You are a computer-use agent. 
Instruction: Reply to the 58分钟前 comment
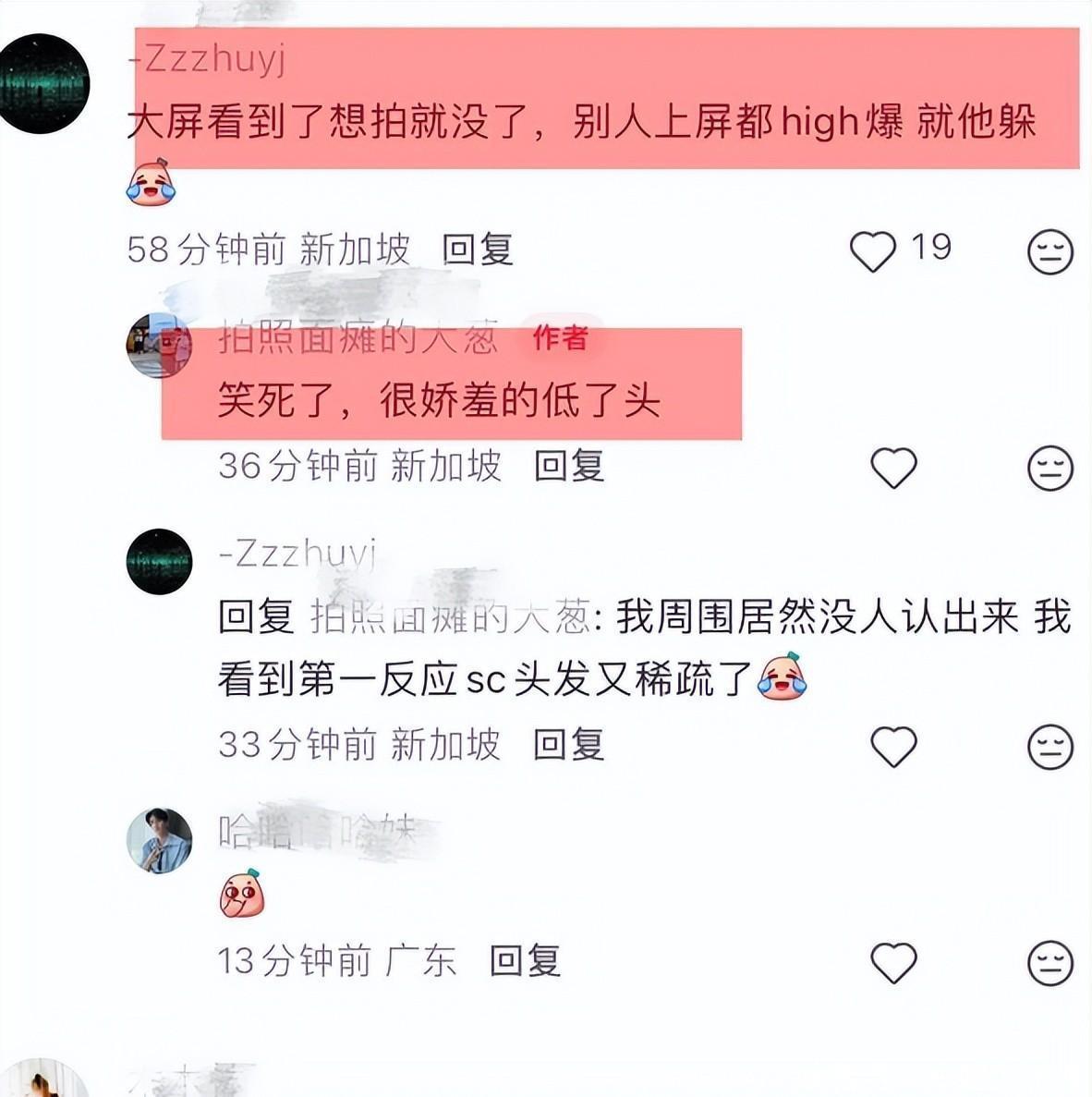[x=478, y=250]
